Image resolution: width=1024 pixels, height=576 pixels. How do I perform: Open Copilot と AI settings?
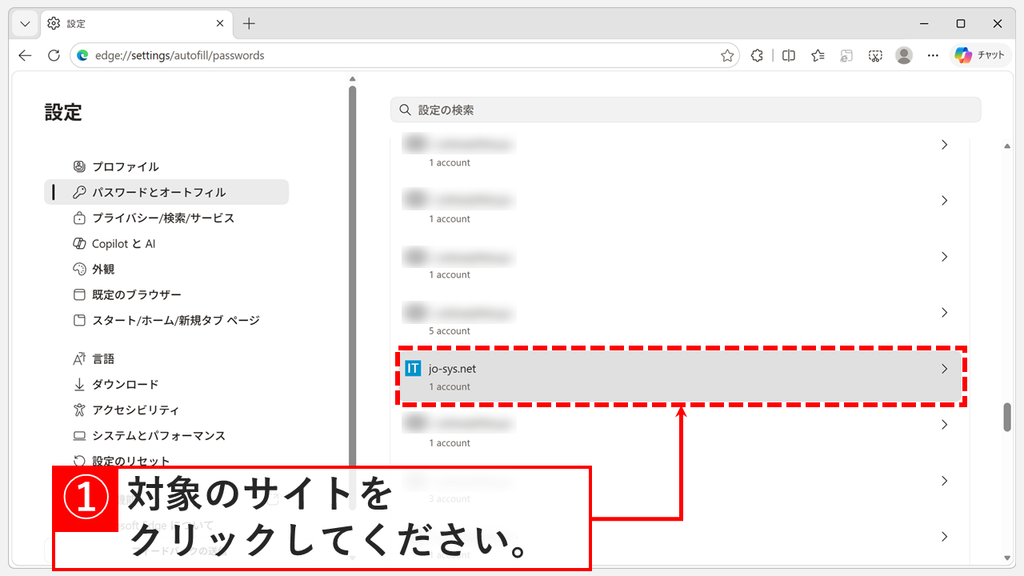(x=167, y=244)
